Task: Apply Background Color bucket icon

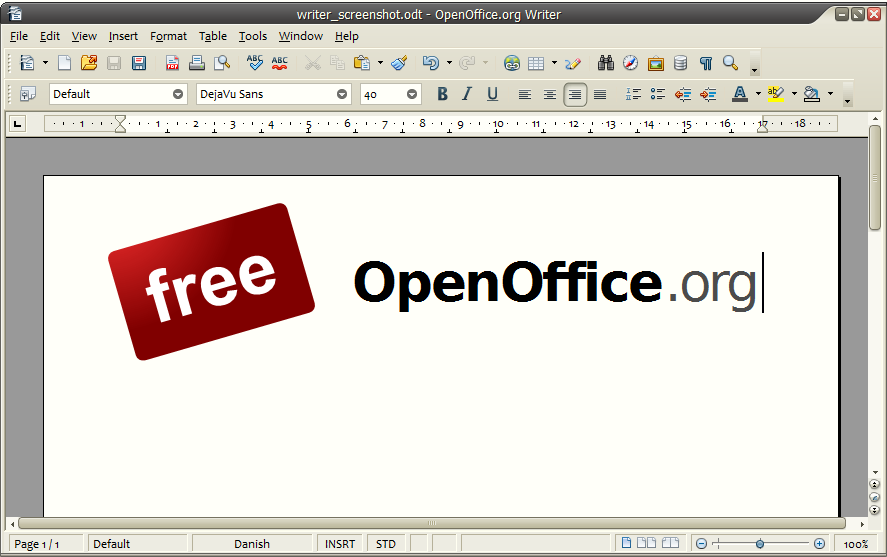Action: point(812,94)
